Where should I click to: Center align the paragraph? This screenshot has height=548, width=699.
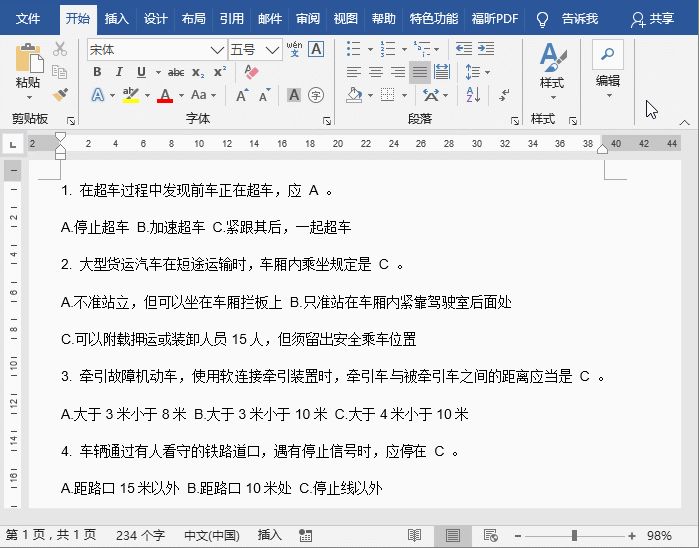376,72
